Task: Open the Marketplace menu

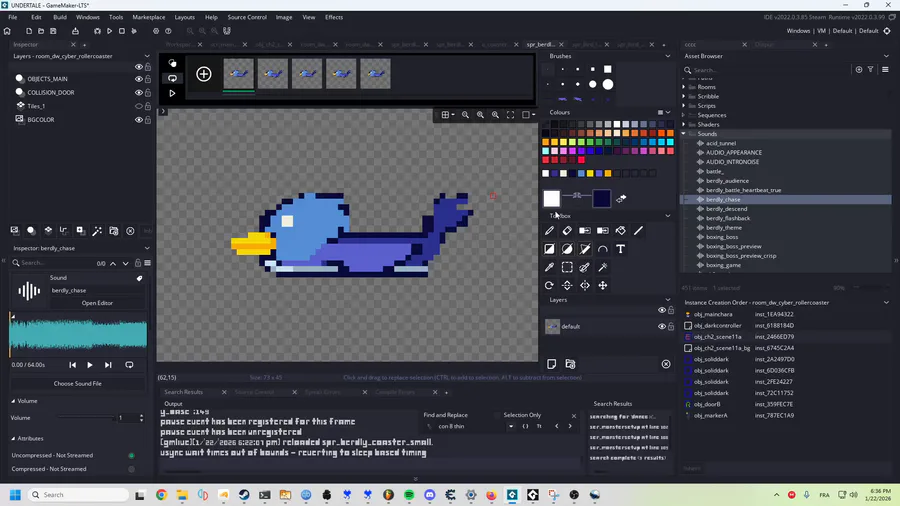Action: [149, 17]
